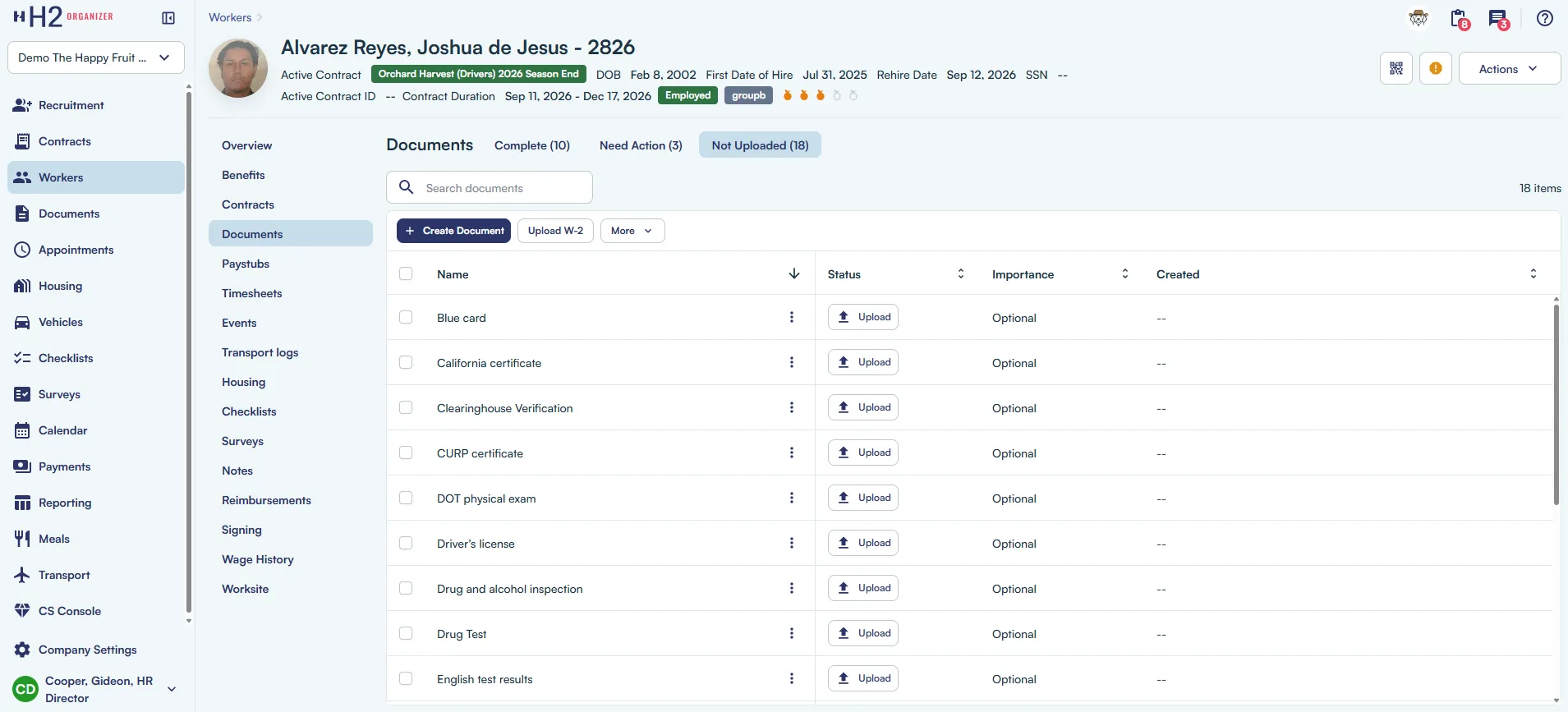Check the English test results row checkbox
The width and height of the screenshot is (1568, 712).
[x=406, y=678]
